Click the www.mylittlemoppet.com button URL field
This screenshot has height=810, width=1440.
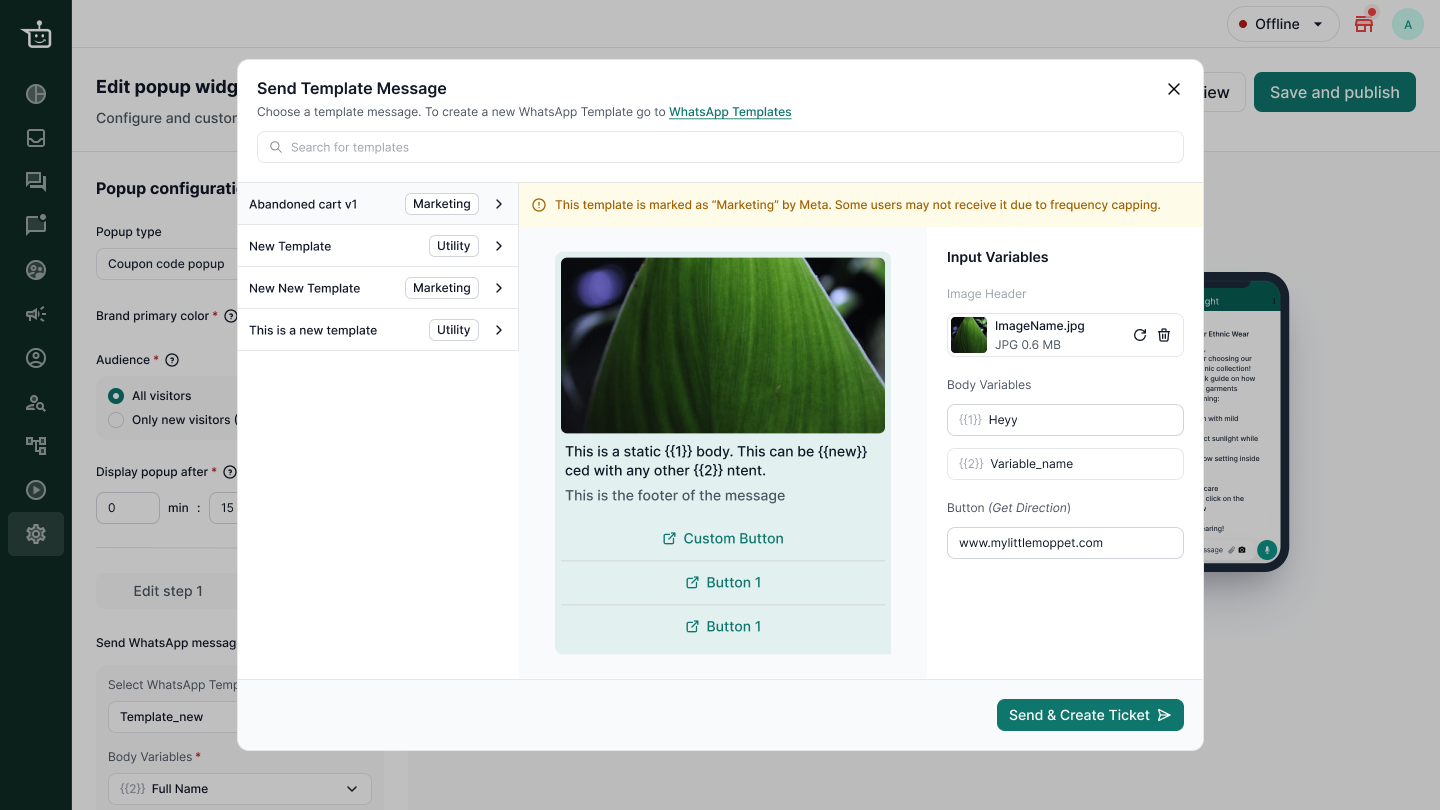[x=1065, y=543]
